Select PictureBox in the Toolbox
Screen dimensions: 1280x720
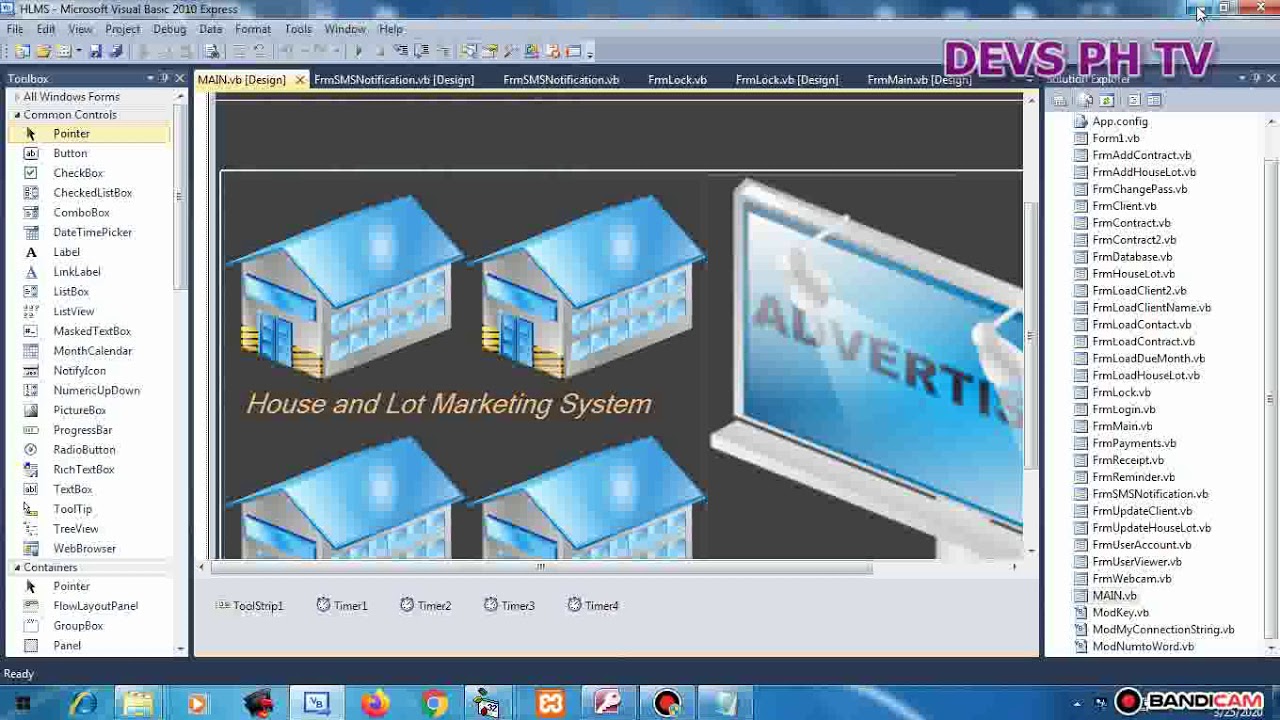79,410
